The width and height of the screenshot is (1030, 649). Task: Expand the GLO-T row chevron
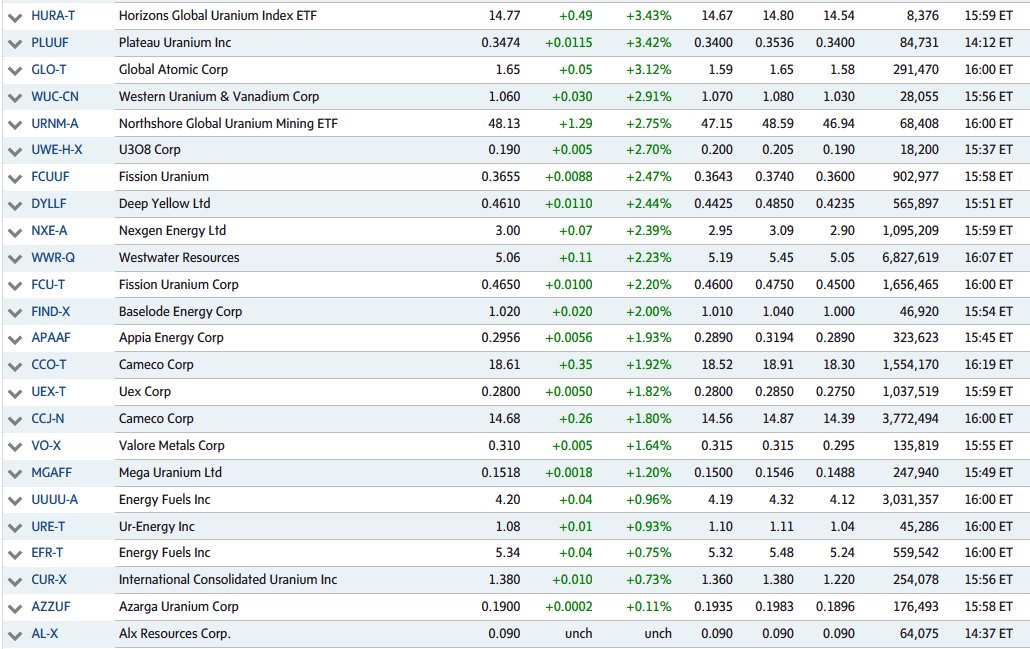pyautogui.click(x=14, y=71)
